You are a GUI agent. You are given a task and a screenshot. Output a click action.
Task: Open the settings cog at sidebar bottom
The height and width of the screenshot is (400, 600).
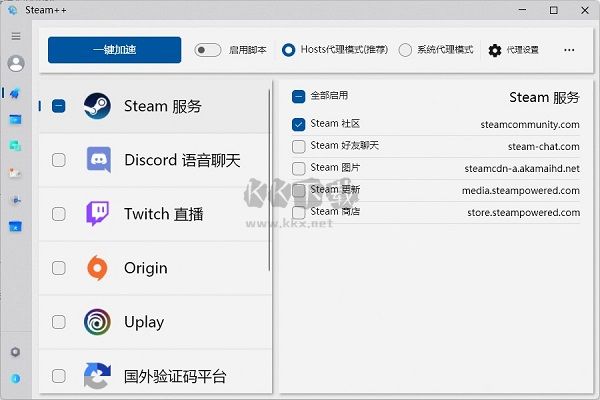click(x=15, y=352)
